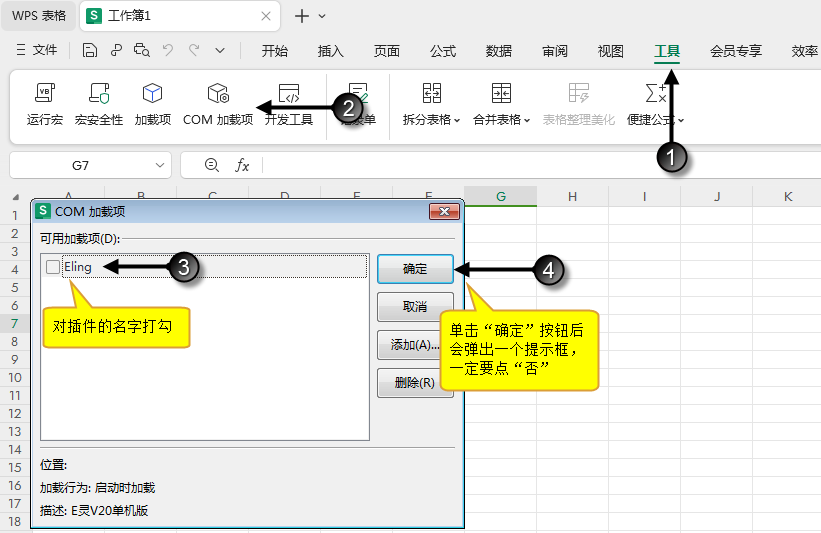Close the COM 加载项 dialog
821x533 pixels.
click(x=445, y=212)
